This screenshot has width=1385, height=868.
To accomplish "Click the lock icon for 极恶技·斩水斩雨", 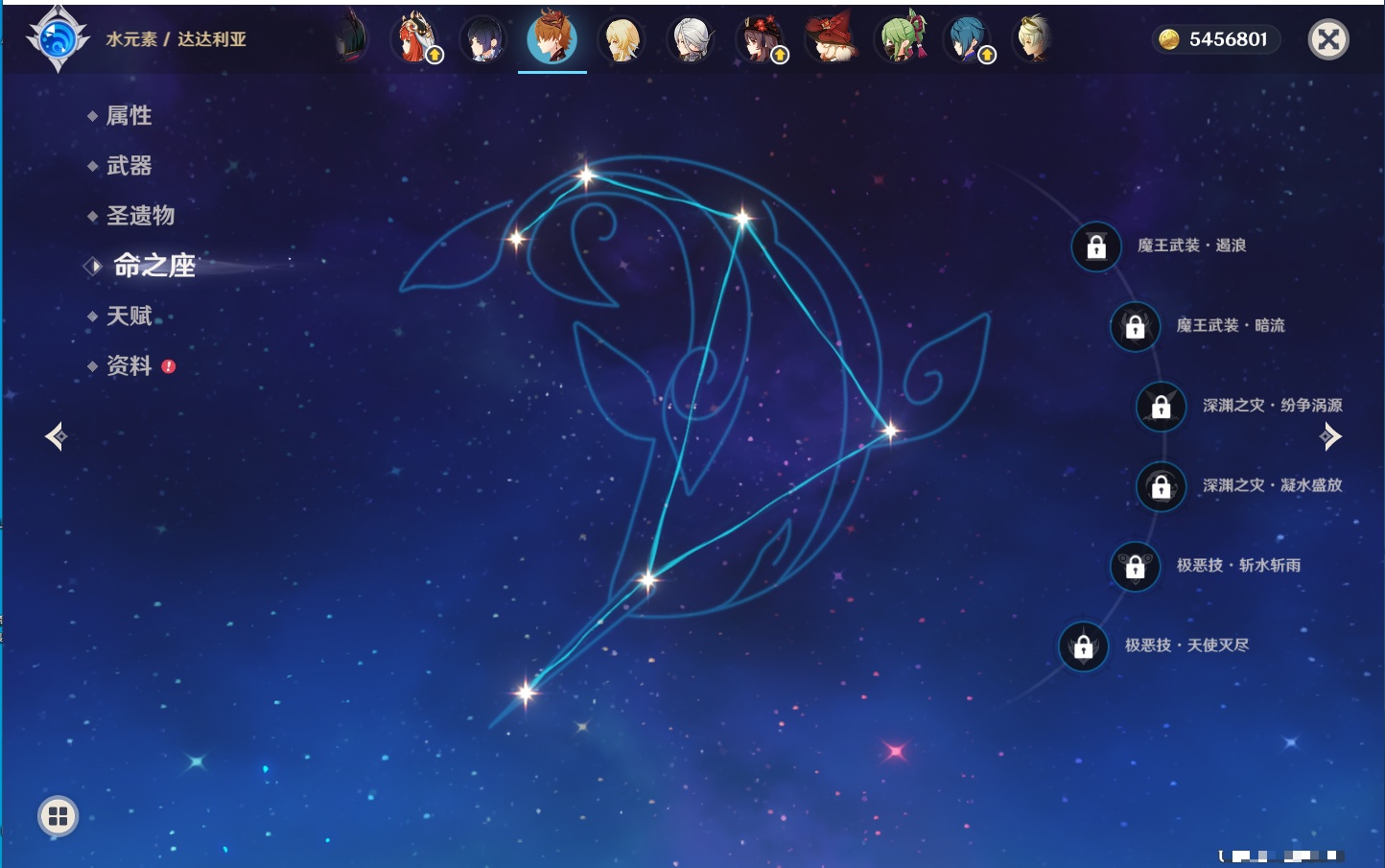I will 1135,566.
